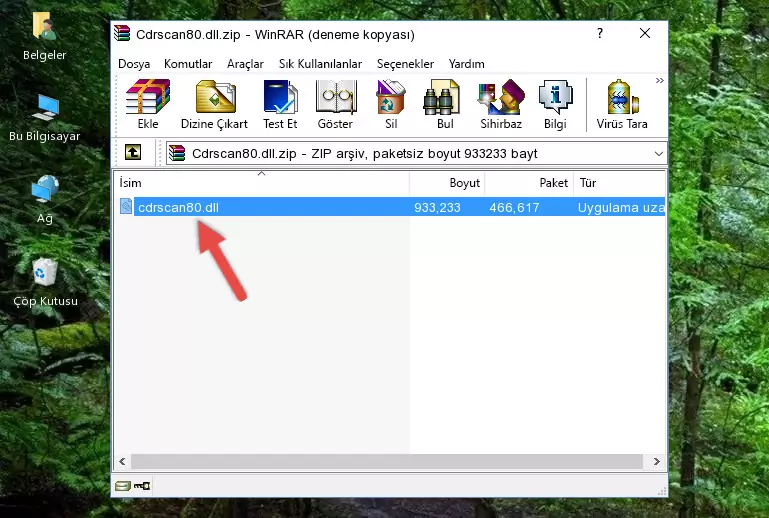Image resolution: width=769 pixels, height=518 pixels.
Task: Click Dizine Çıkart extract icon
Action: click(214, 104)
